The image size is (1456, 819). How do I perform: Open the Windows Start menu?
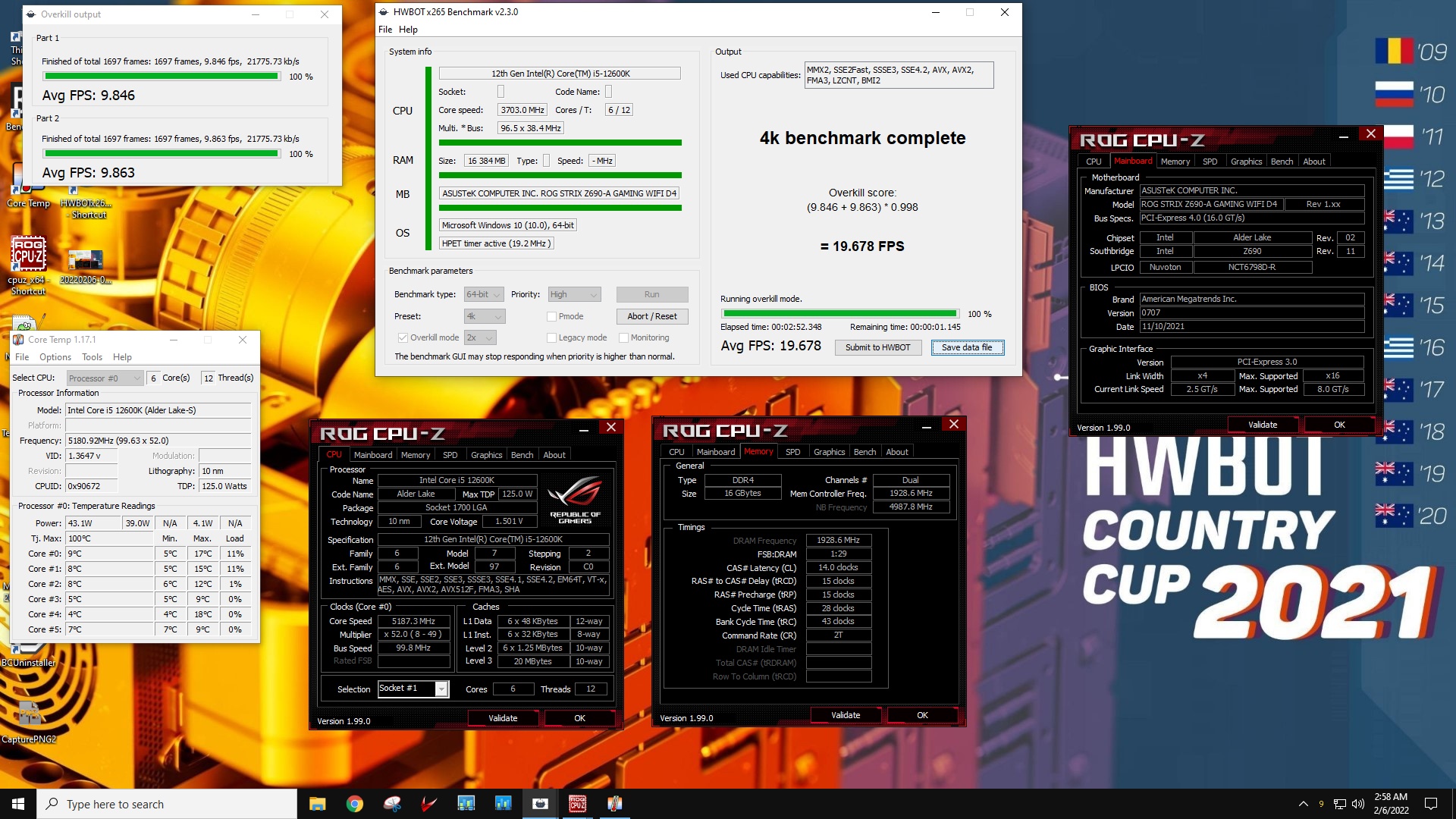[18, 804]
